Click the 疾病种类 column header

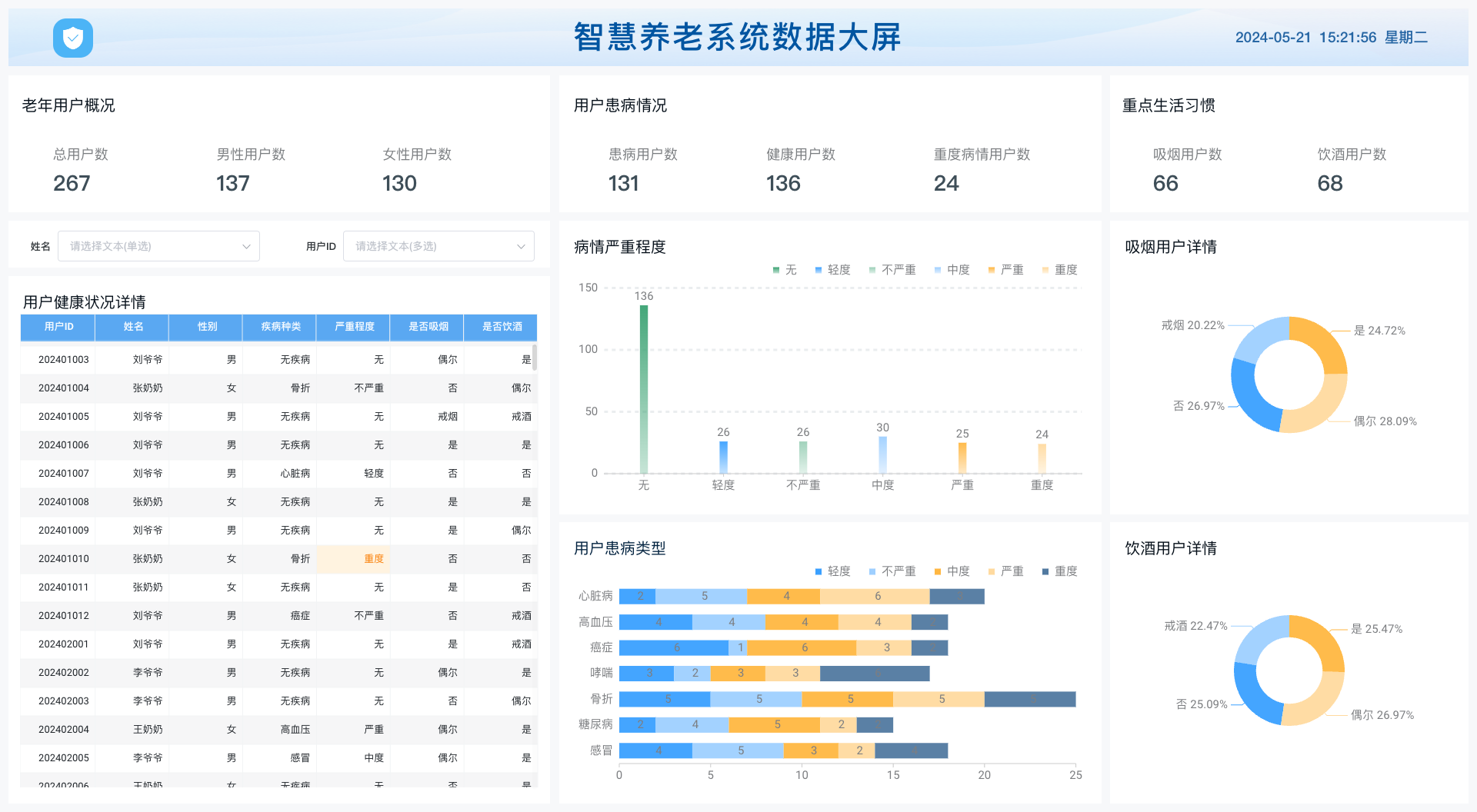point(280,327)
